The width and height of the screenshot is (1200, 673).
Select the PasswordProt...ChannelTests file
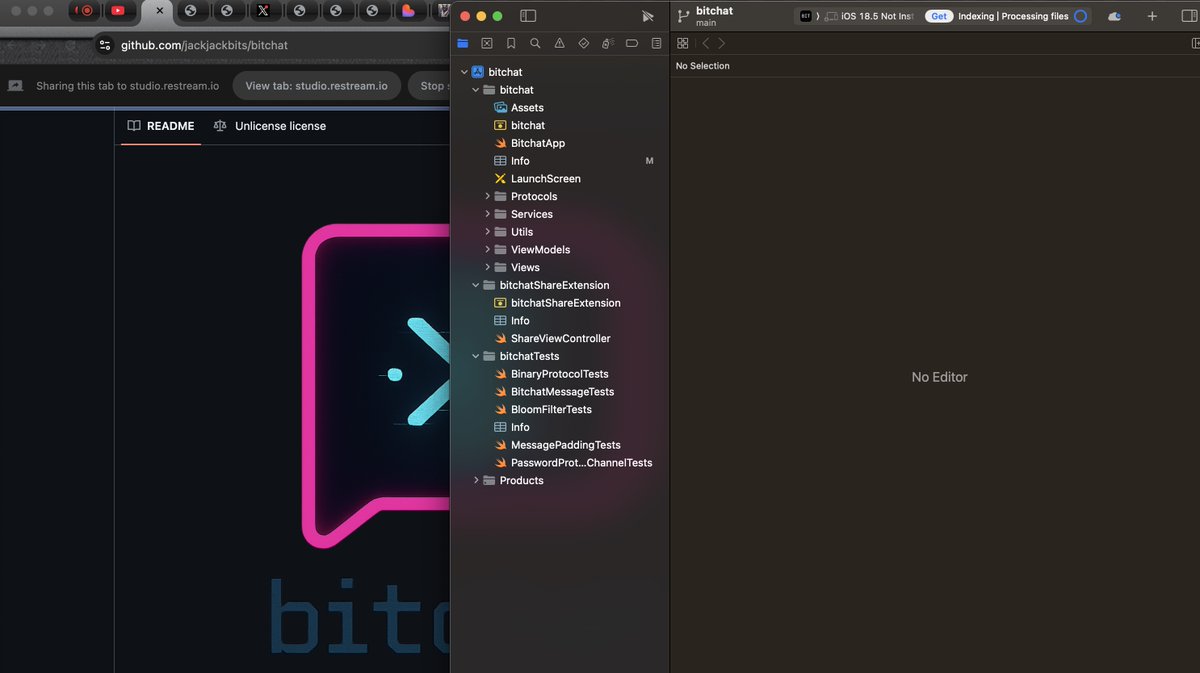[x=574, y=463]
